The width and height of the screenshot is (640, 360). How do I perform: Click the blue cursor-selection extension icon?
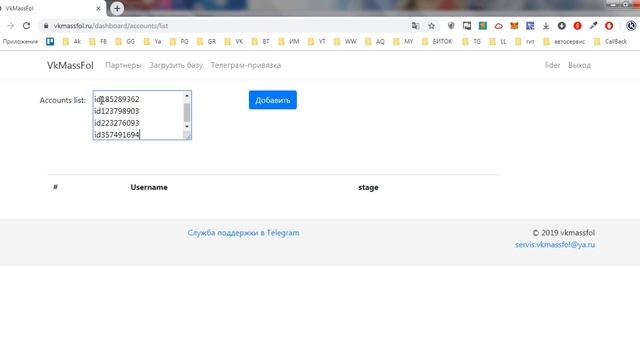click(x=530, y=26)
